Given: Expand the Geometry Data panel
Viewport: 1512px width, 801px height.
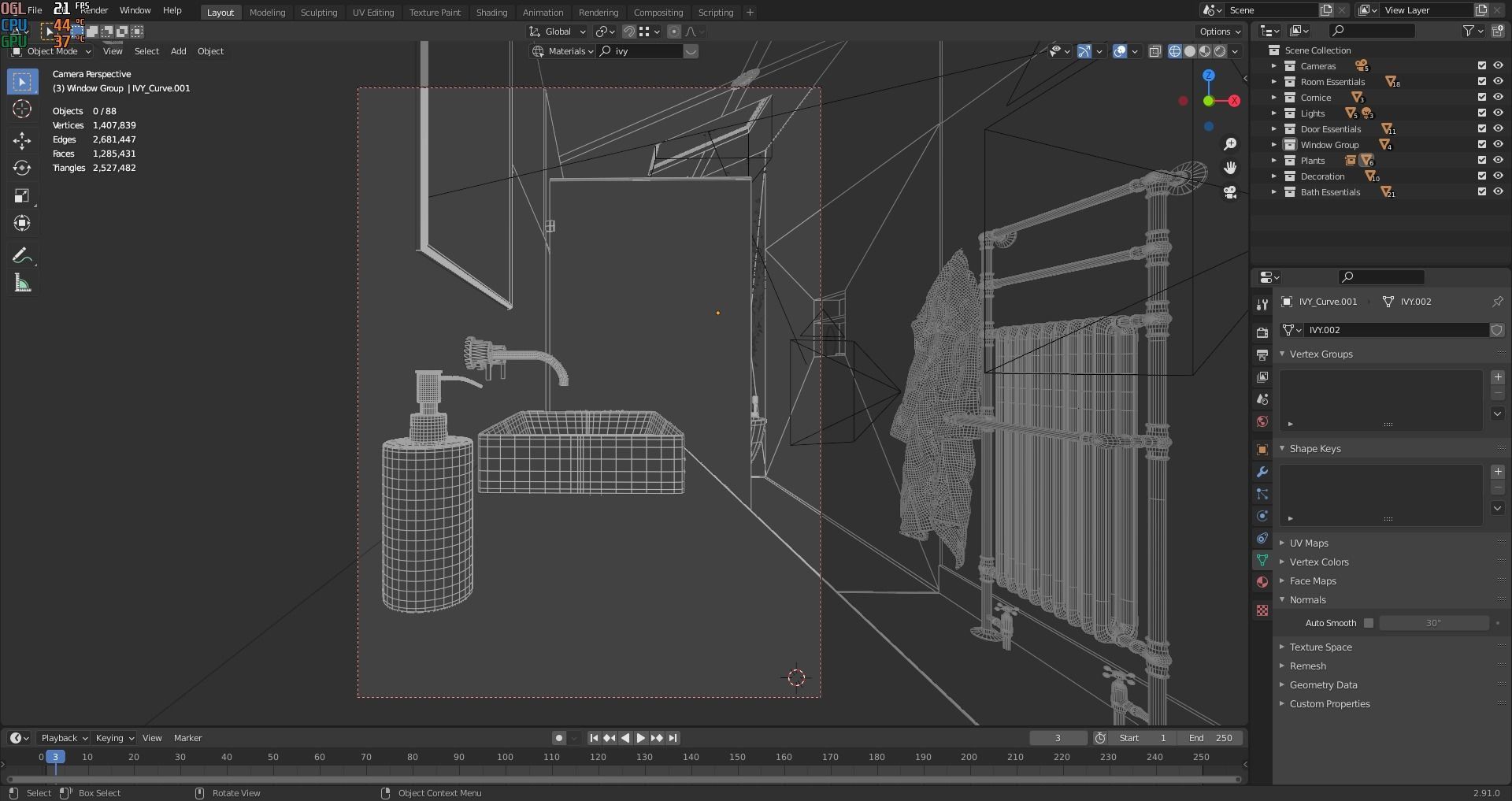Looking at the screenshot, I should point(1323,685).
